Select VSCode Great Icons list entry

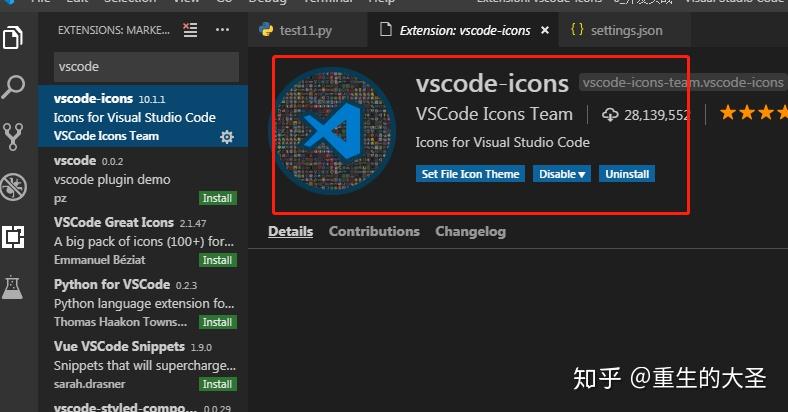click(x=143, y=241)
